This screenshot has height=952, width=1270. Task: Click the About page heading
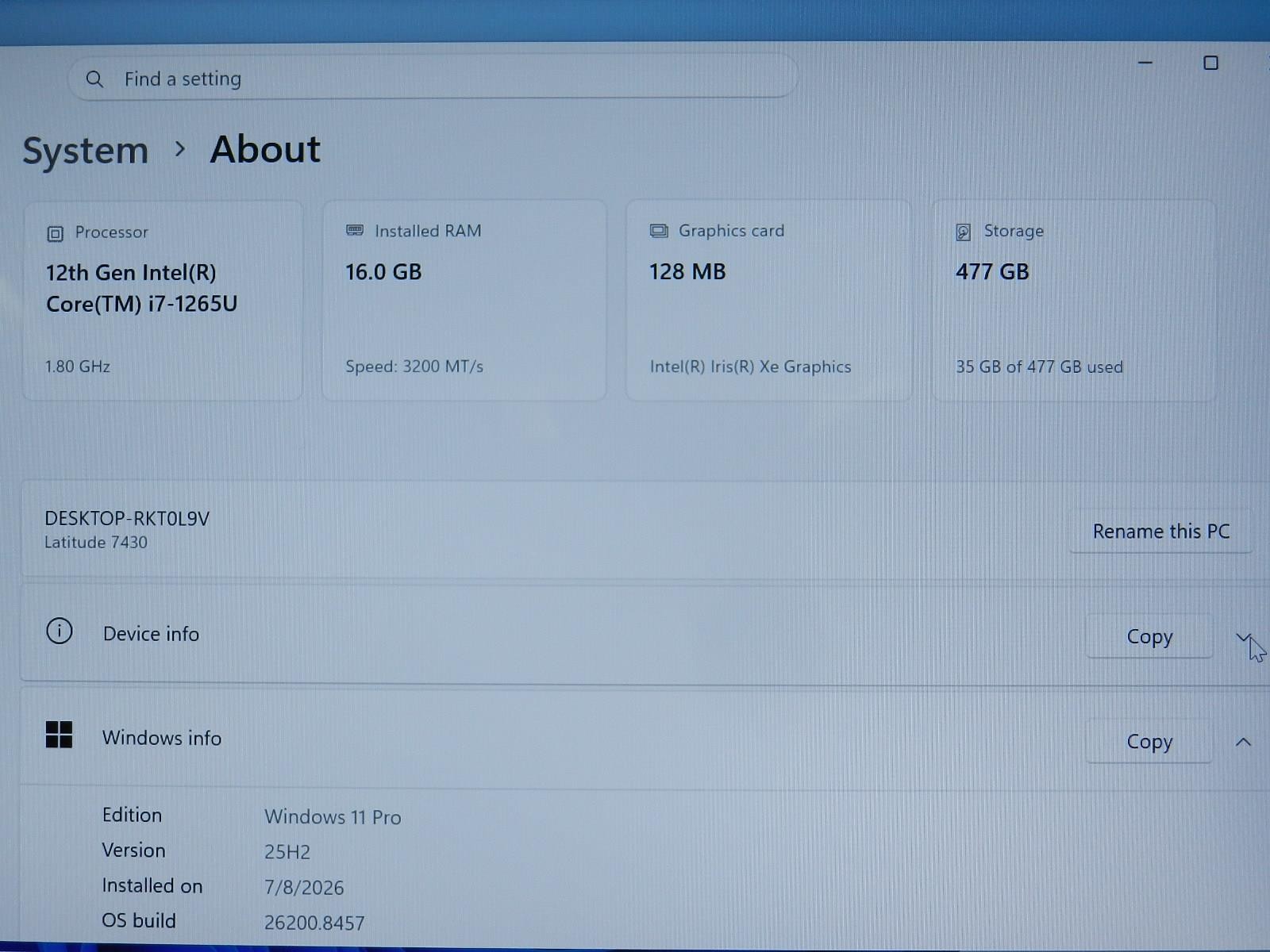coord(265,149)
